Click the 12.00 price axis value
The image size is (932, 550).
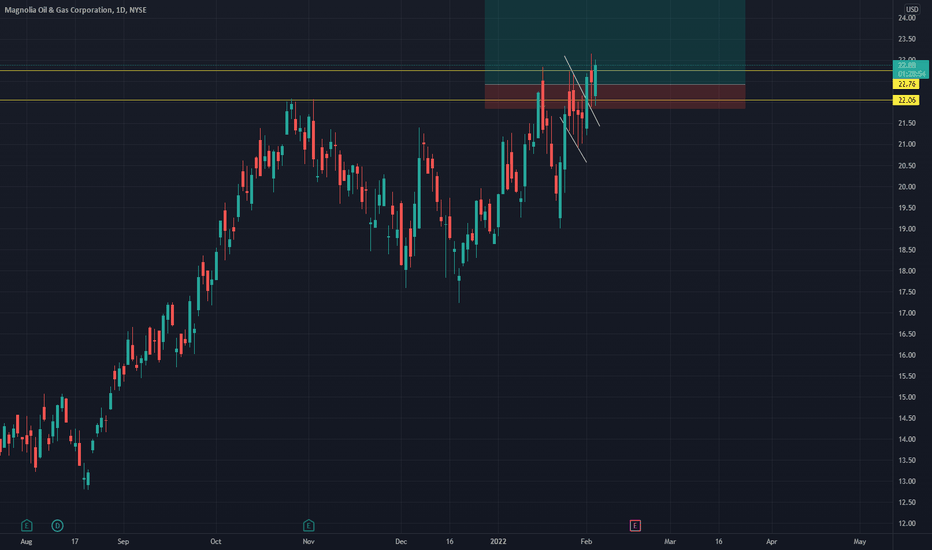pos(906,524)
